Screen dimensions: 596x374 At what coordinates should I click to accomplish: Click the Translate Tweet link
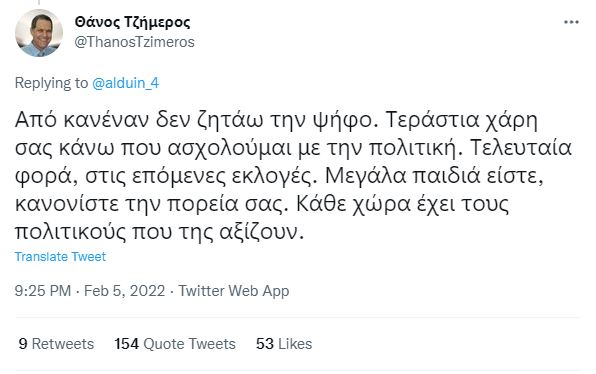tap(60, 257)
